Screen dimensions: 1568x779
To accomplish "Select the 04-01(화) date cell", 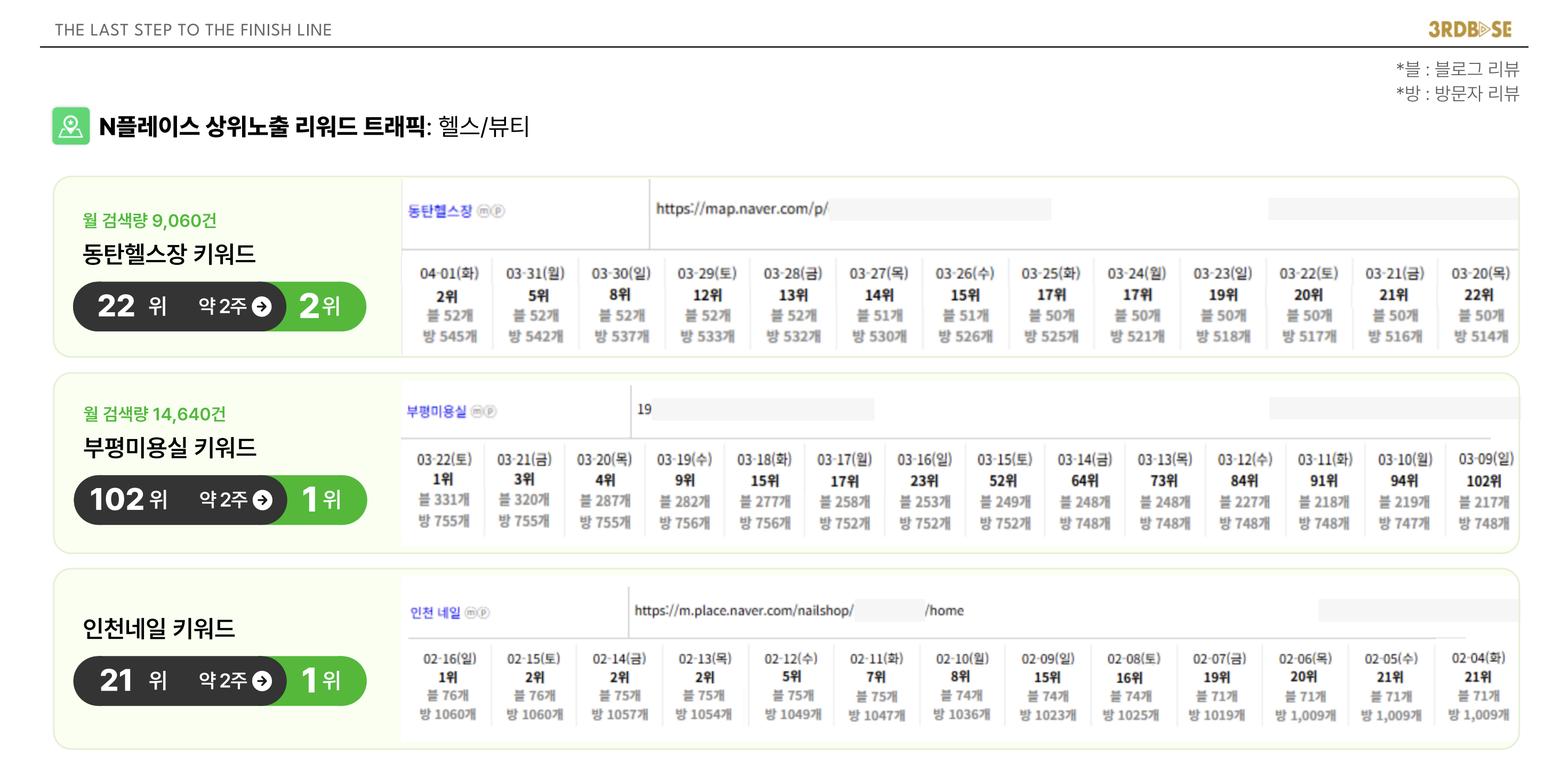I will (x=449, y=274).
